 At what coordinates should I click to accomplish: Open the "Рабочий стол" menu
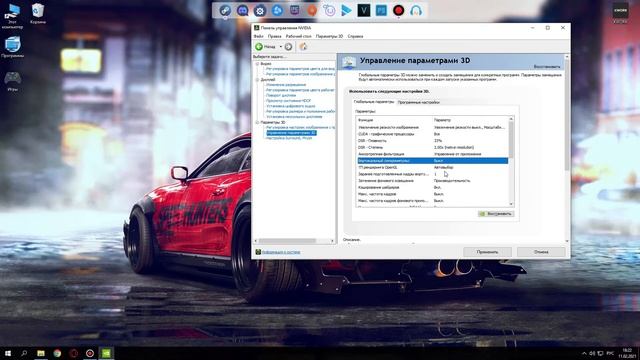(x=298, y=36)
